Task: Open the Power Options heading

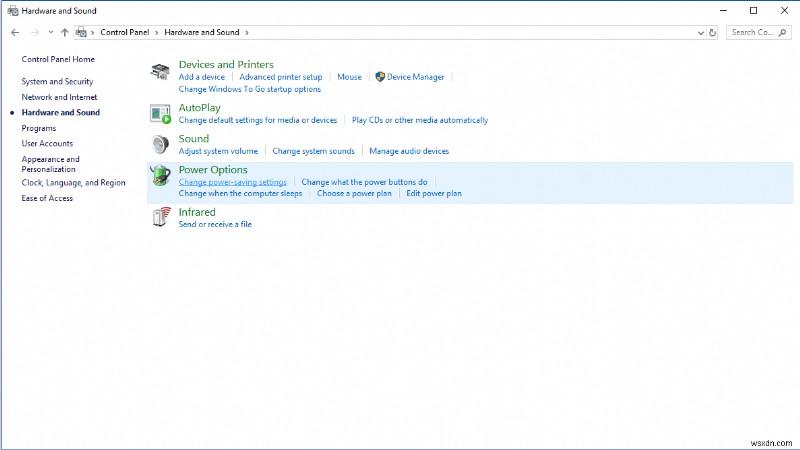Action: click(x=213, y=170)
